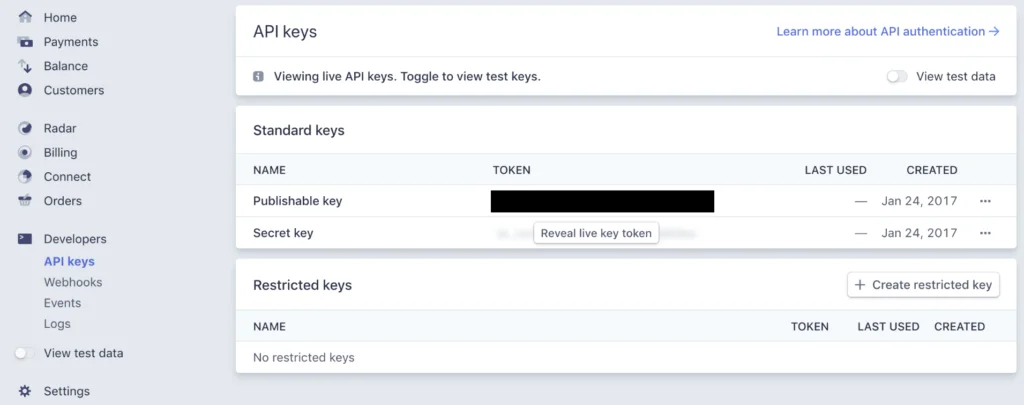Open the Publishable key options menu
This screenshot has width=1024, height=405.
(x=985, y=201)
